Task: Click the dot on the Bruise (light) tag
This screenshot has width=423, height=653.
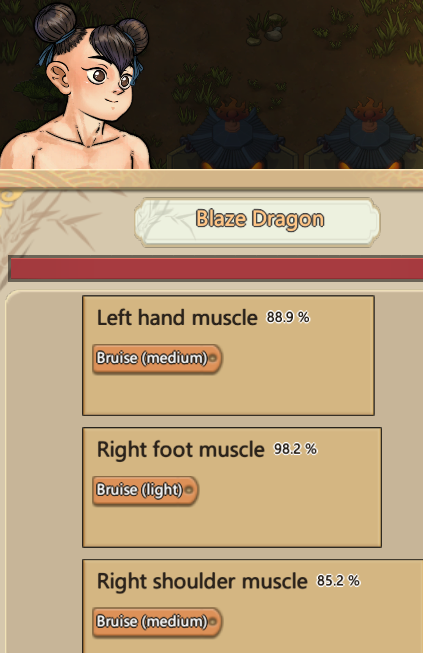Action: pos(189,490)
